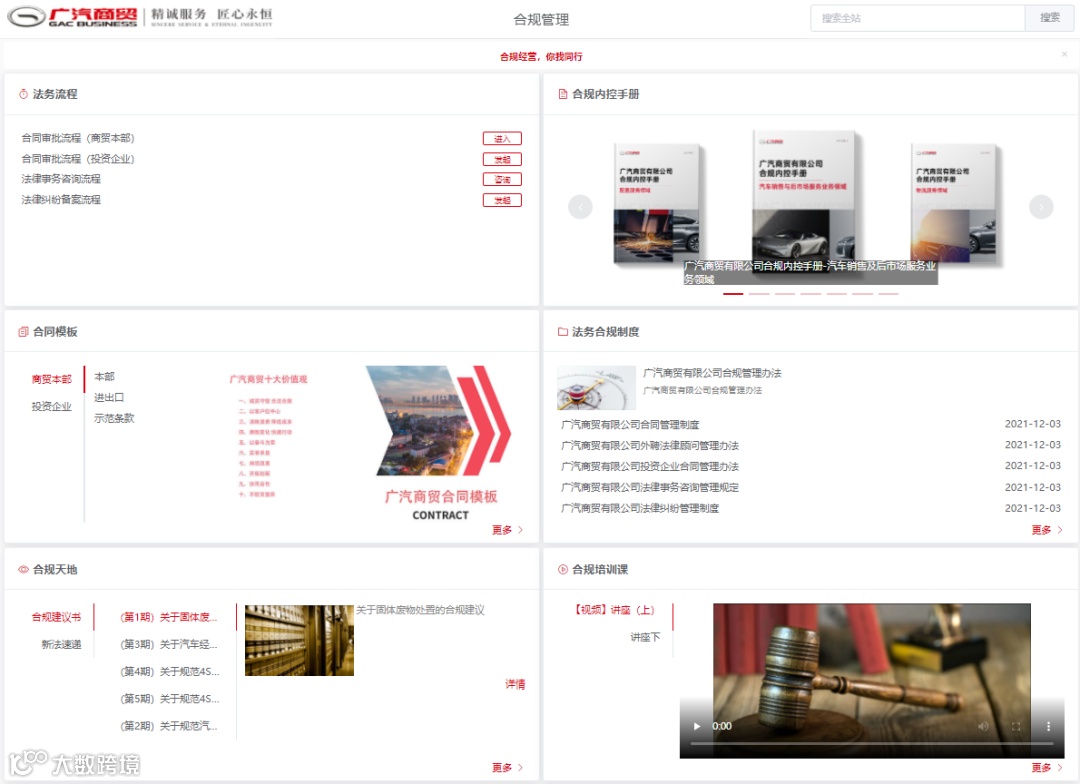The image size is (1080, 784).
Task: Open the featured 广汽商贸有限公司合规管理办法 article
Action: (x=712, y=373)
